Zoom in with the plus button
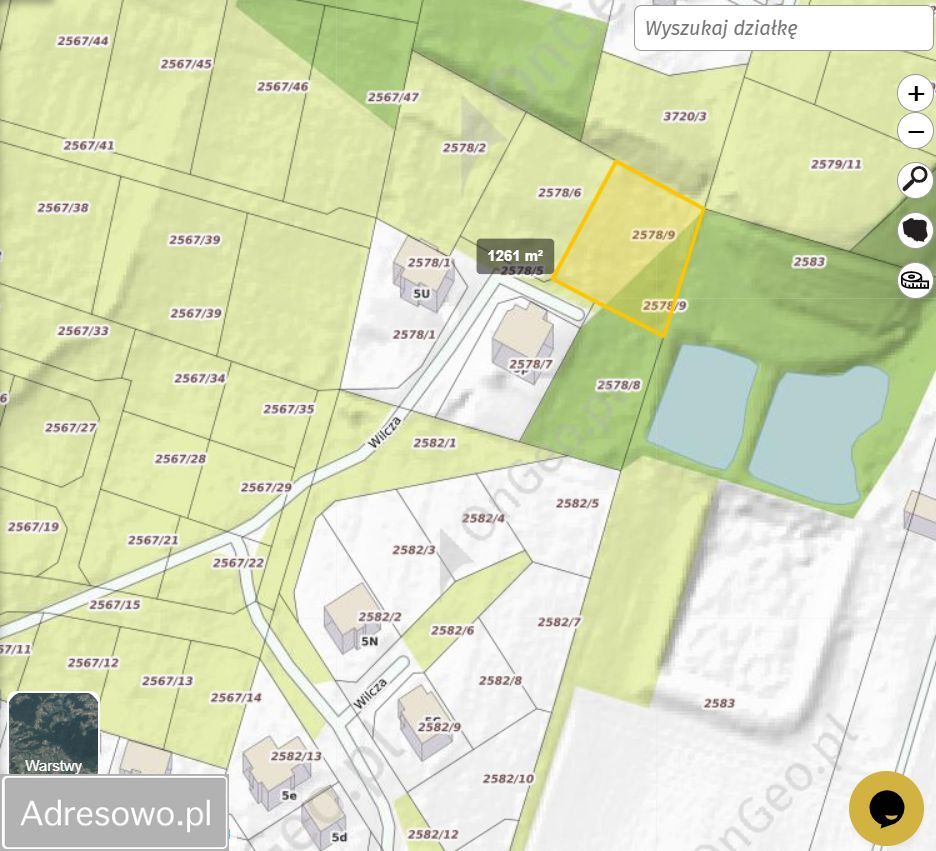936x851 pixels. click(915, 94)
